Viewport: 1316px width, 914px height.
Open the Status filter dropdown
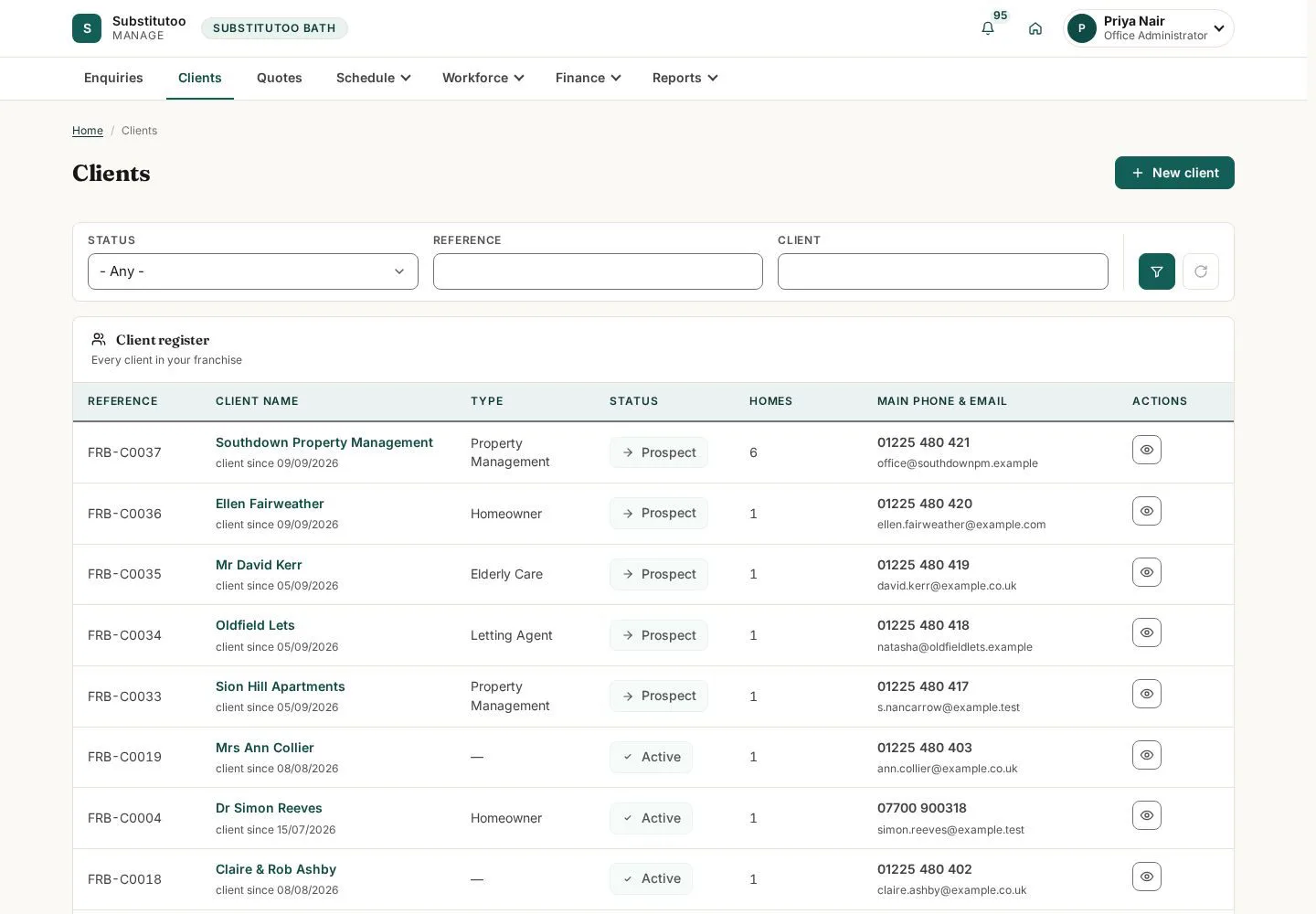point(253,271)
